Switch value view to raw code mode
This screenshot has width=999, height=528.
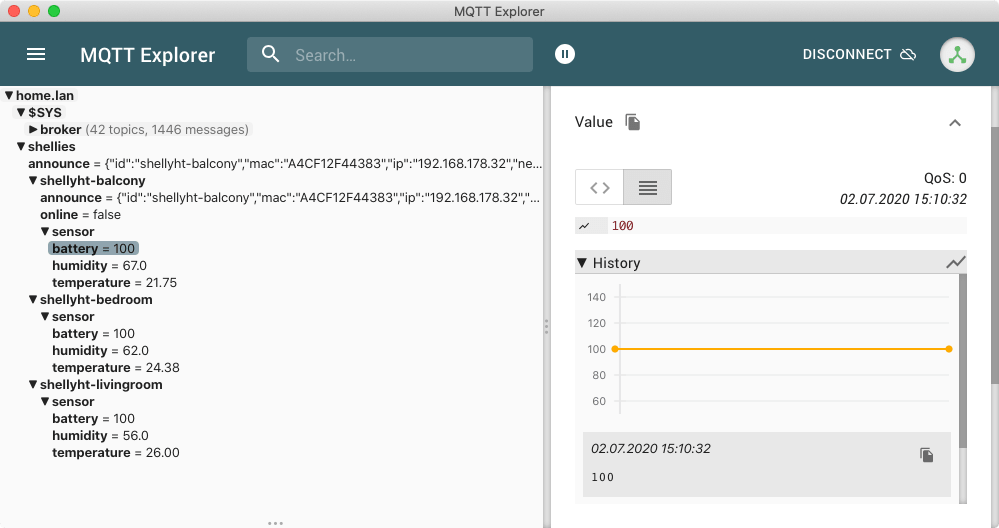point(599,187)
